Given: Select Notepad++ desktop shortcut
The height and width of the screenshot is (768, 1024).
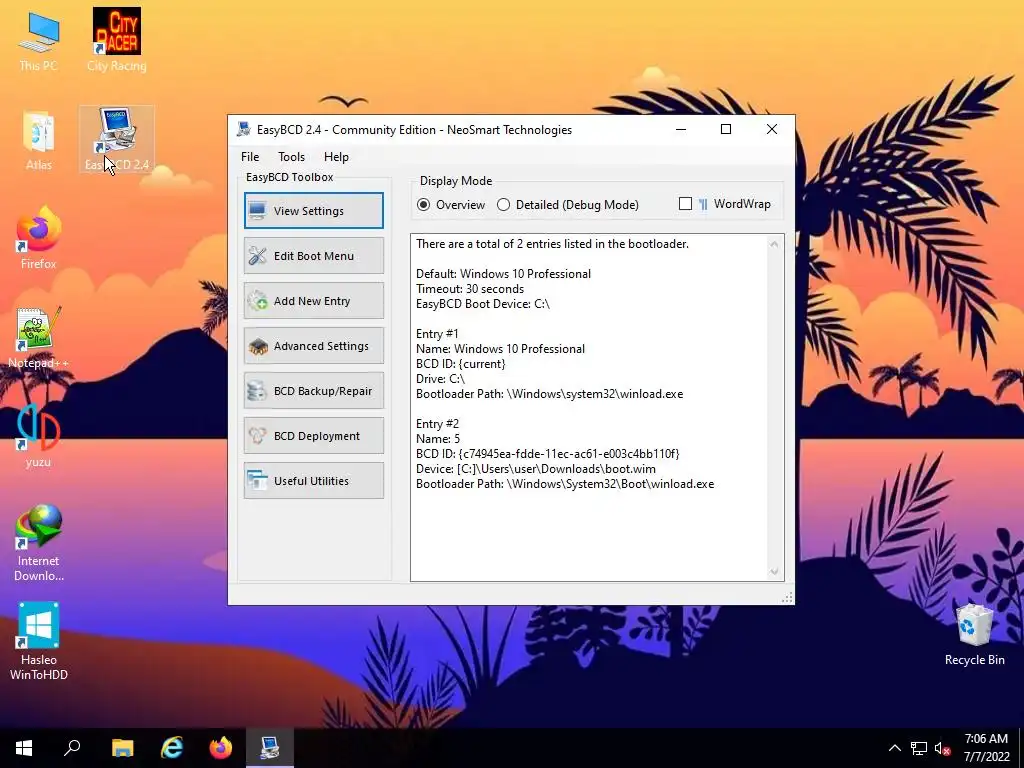Looking at the screenshot, I should 39,338.
